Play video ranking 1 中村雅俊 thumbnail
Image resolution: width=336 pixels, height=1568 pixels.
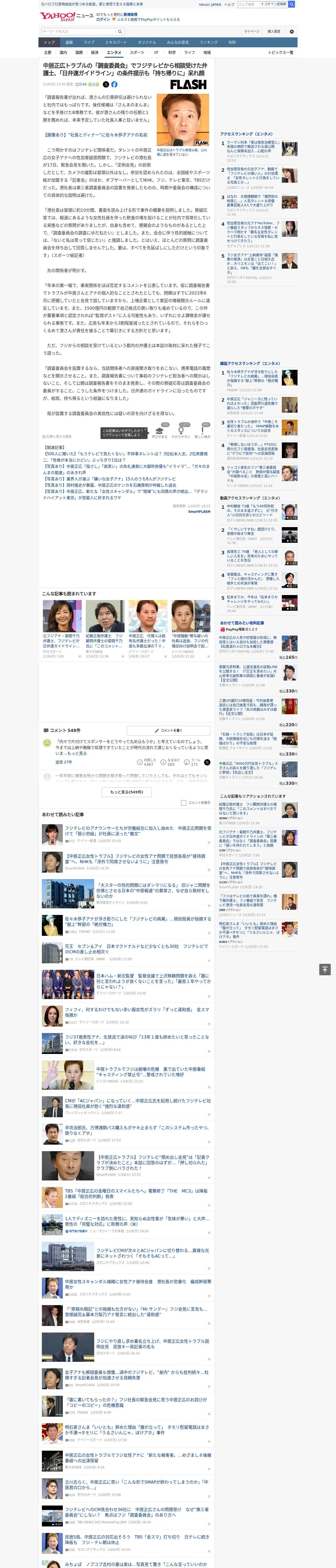[x=290, y=512]
